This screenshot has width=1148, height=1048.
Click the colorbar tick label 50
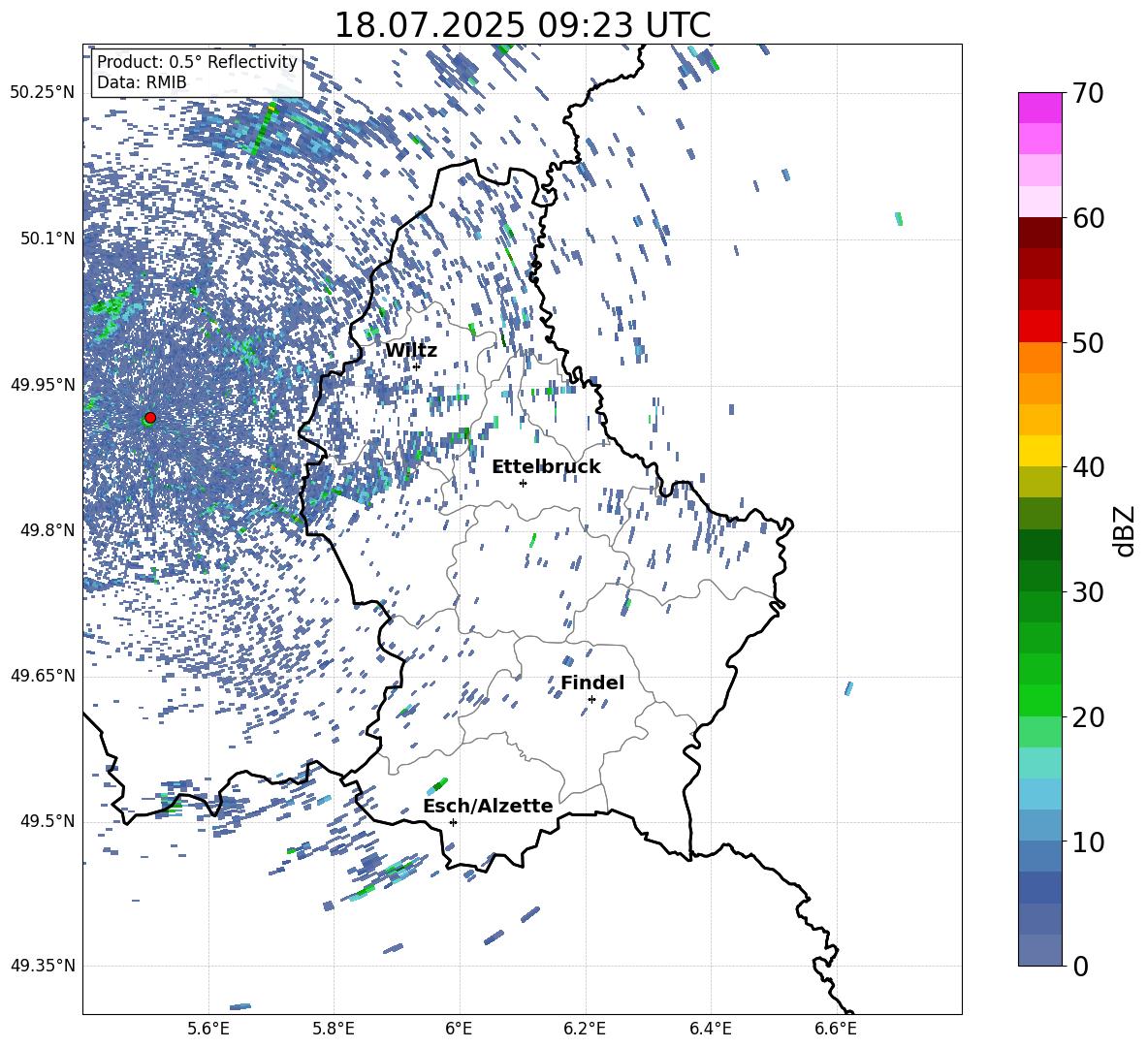[x=1088, y=343]
